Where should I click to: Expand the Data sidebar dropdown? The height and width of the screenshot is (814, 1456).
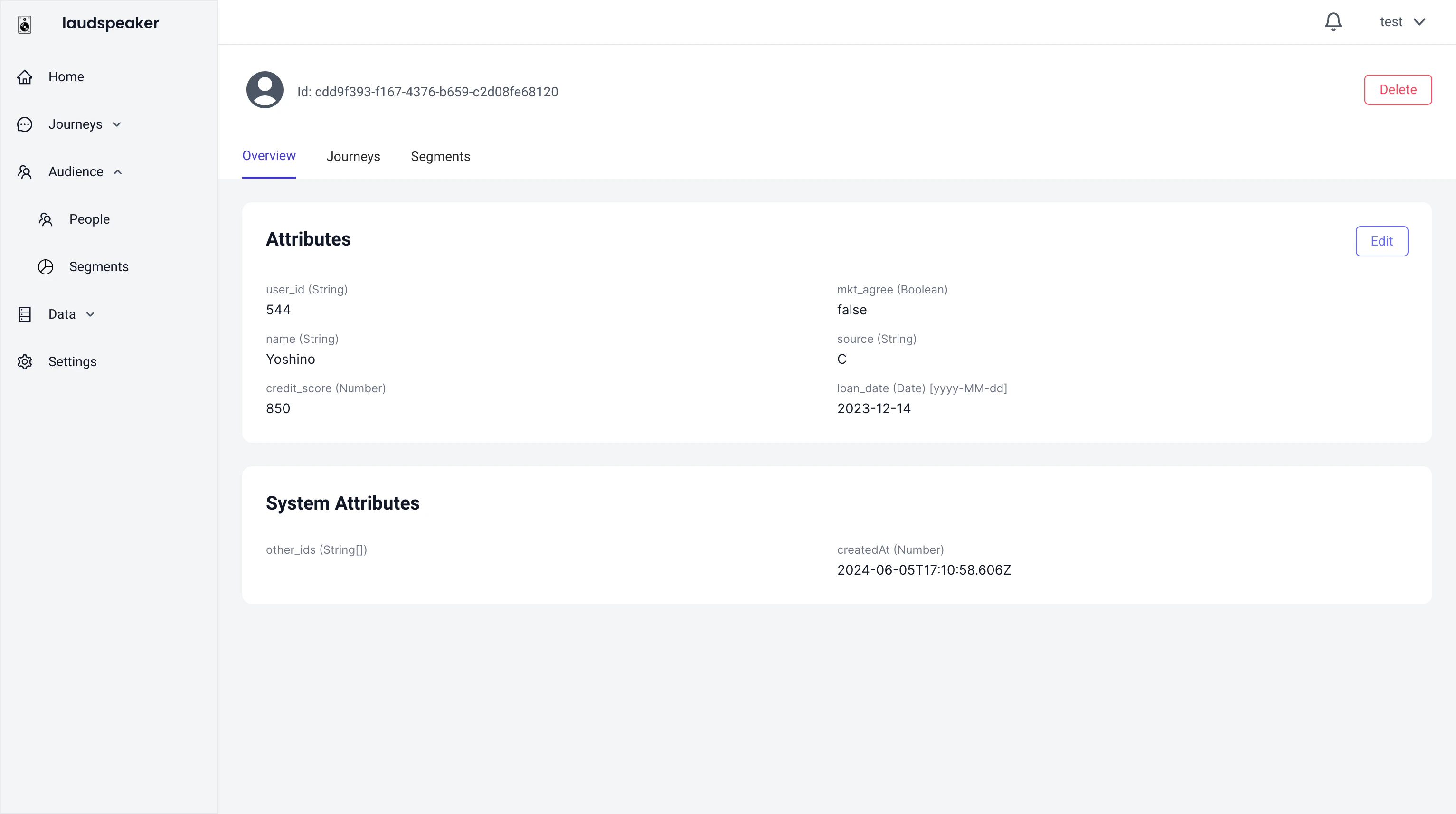pos(89,314)
